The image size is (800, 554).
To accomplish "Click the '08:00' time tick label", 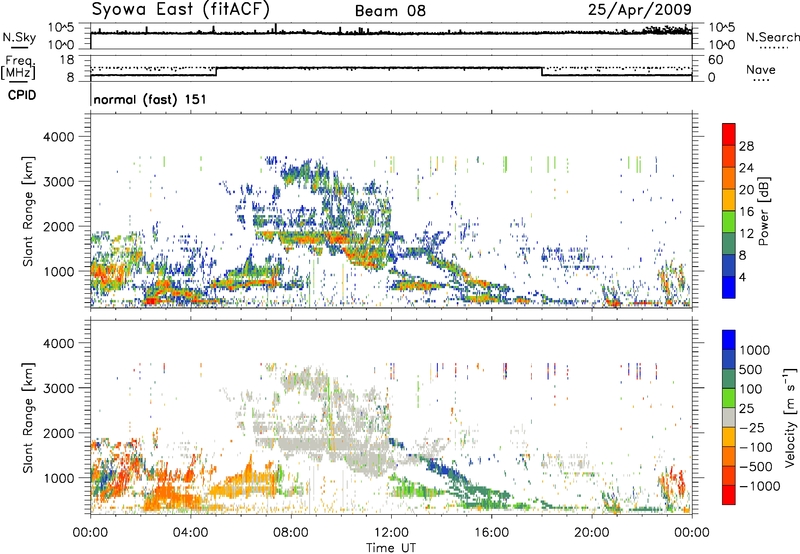I will click(x=291, y=533).
